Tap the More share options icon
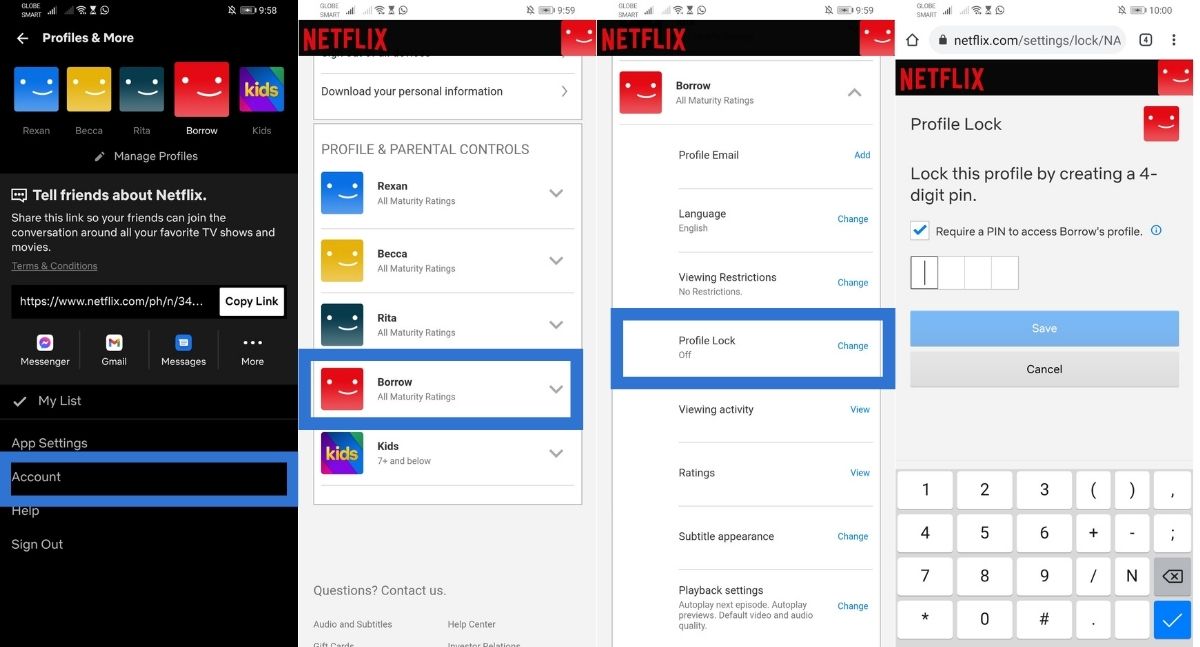The image size is (1200, 647). pos(252,343)
